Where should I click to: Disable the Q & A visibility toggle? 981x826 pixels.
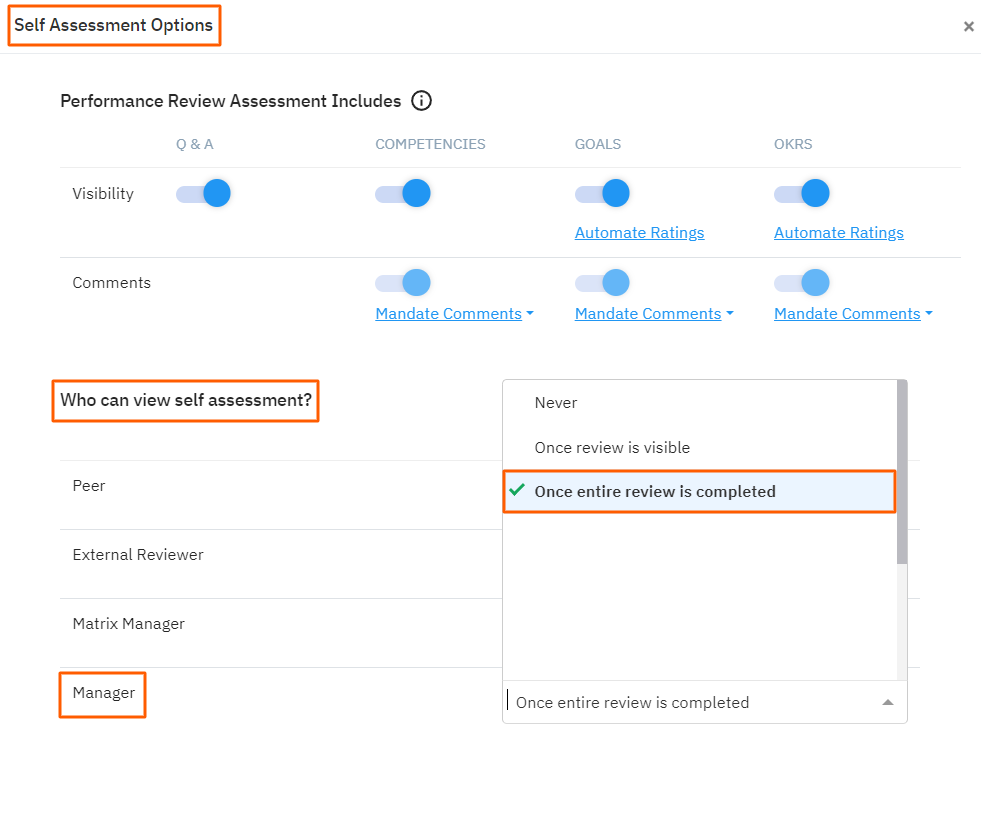203,193
